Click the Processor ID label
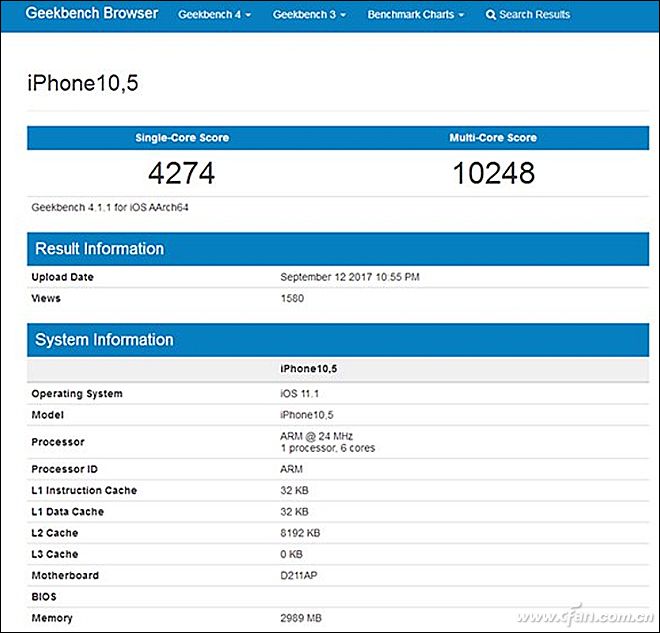This screenshot has height=633, width=660. [64, 469]
